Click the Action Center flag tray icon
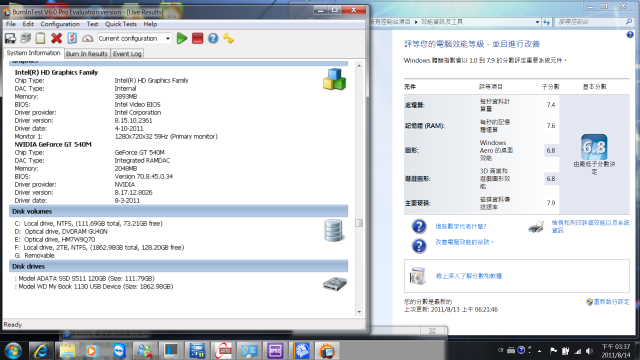The image size is (640, 360). point(553,351)
